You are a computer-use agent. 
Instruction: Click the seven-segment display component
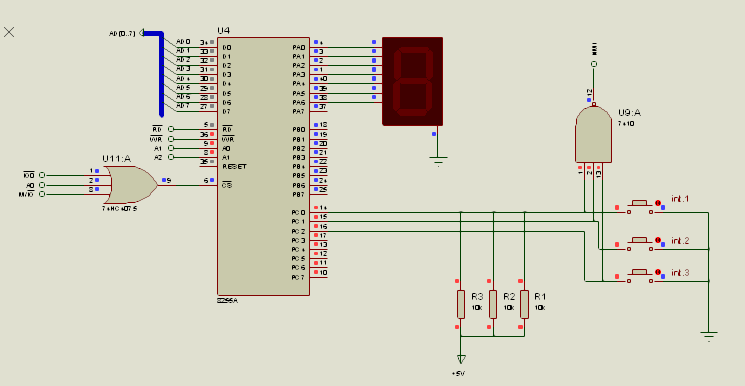click(x=412, y=81)
